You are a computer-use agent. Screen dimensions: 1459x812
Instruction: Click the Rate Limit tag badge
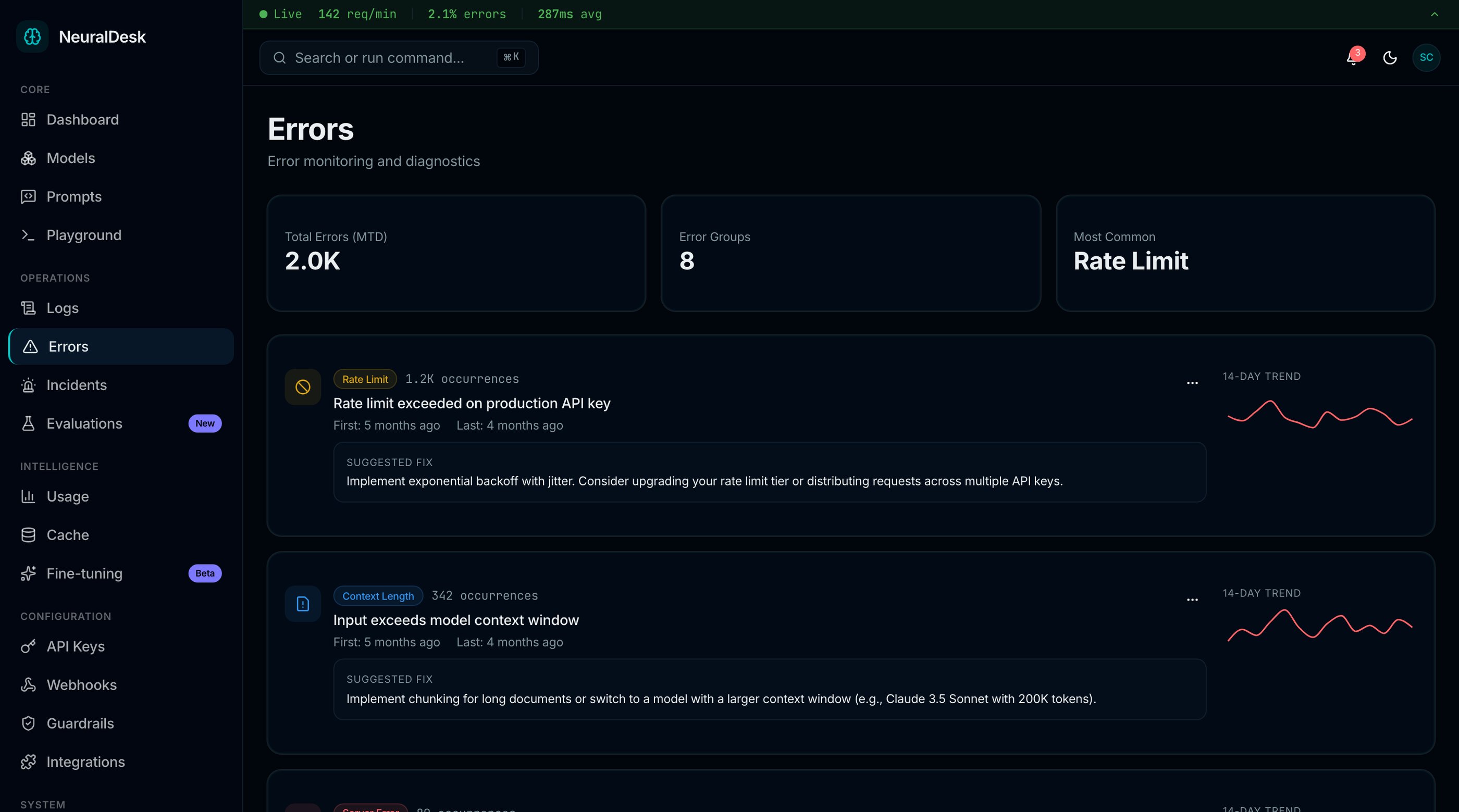[x=365, y=379]
